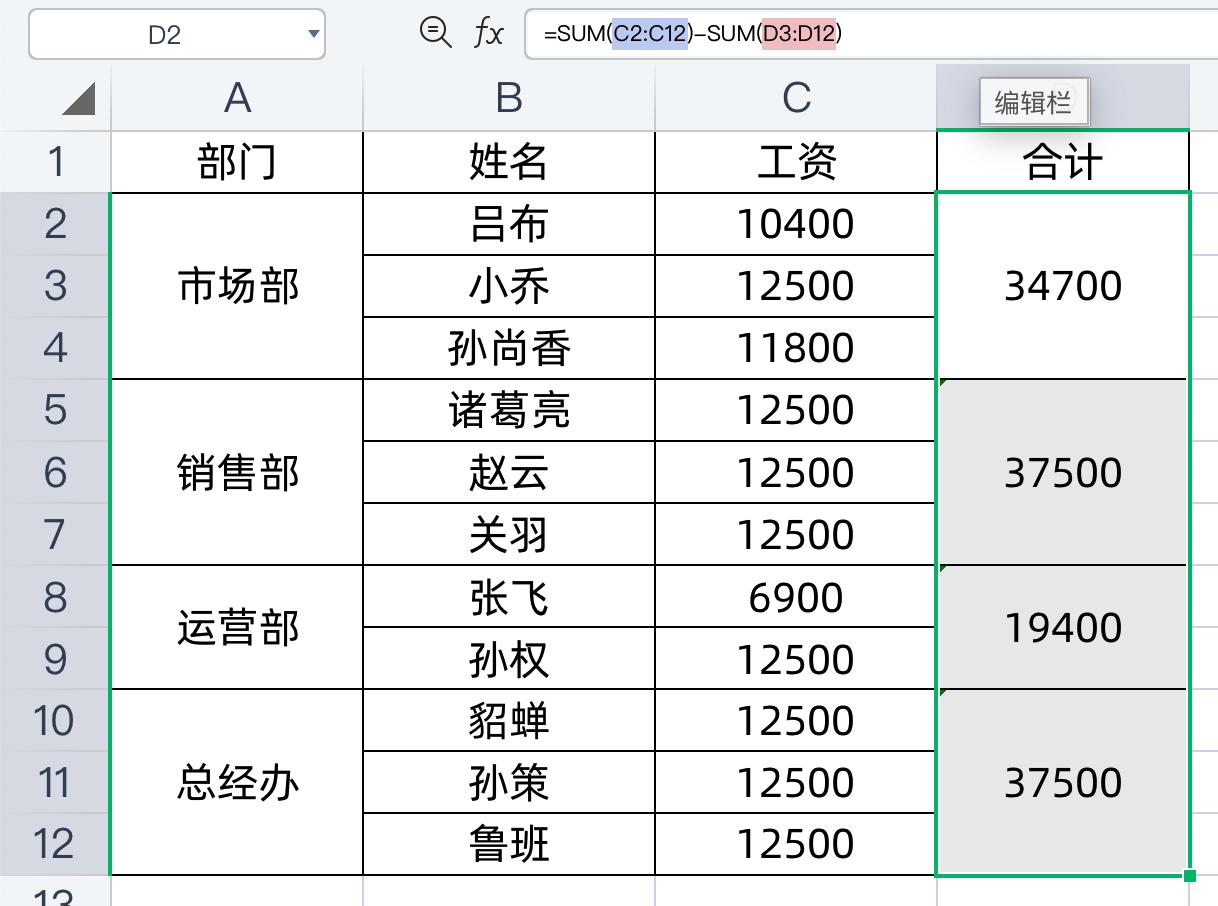
Task: Select column header B
Action: (510, 97)
